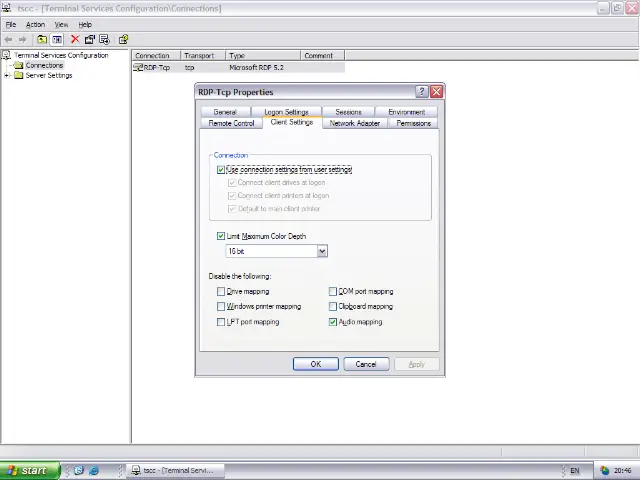Click the dialog's question mark help button
The height and width of the screenshot is (480, 640).
point(422,91)
